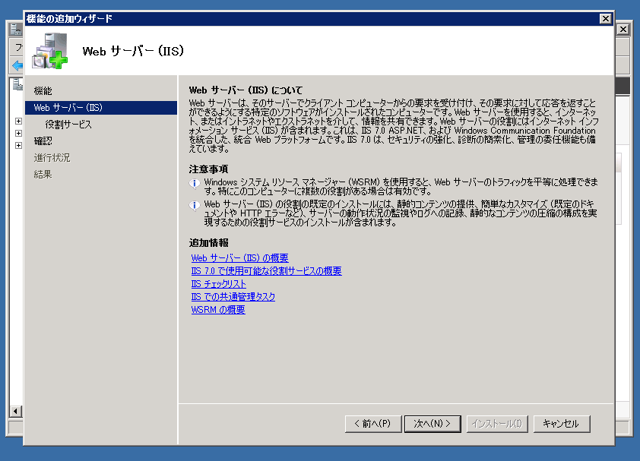The width and height of the screenshot is (640, 461).
Task: Open the IIS チェックリスト link
Action: tap(218, 284)
